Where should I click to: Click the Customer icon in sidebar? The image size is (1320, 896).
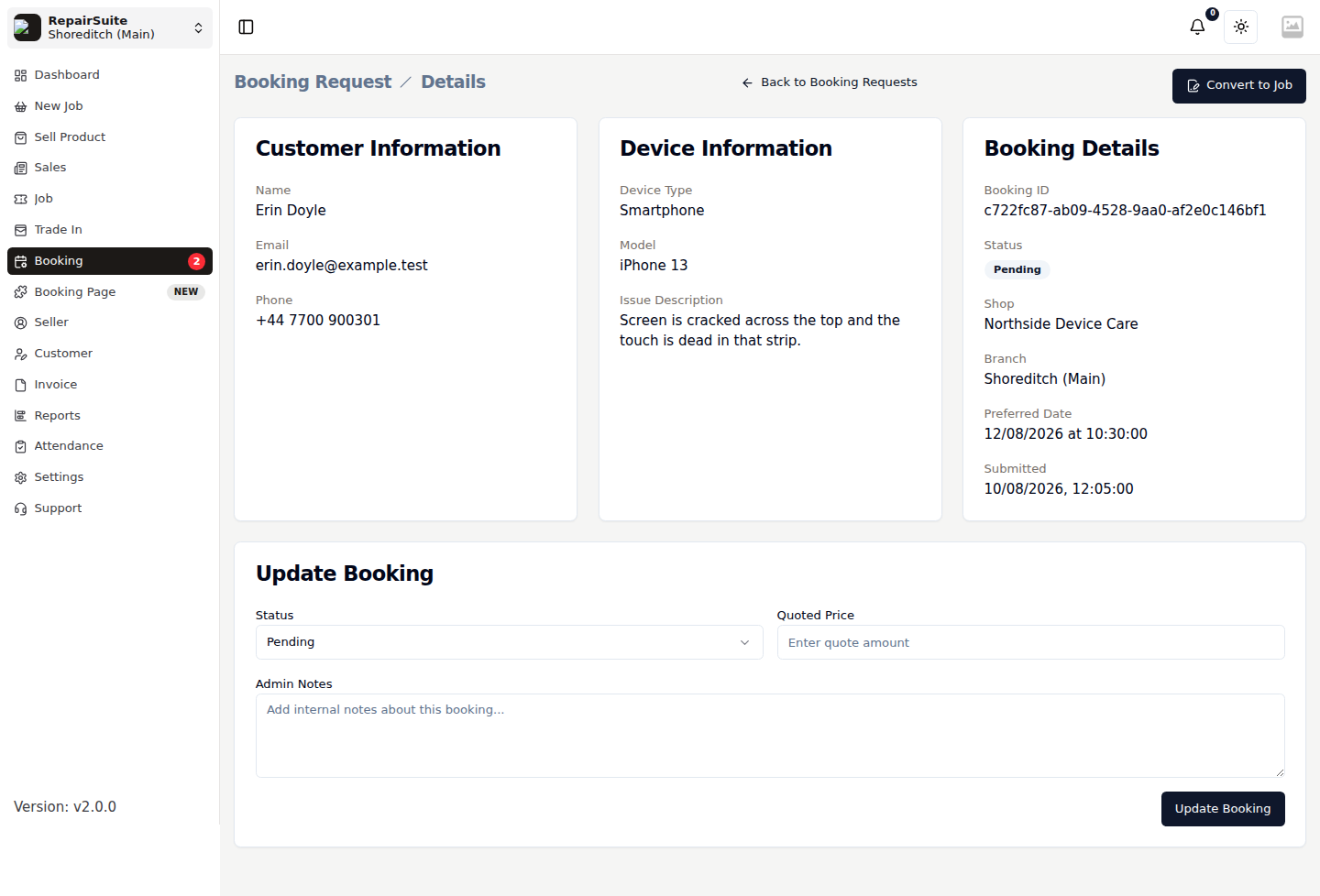(x=20, y=354)
